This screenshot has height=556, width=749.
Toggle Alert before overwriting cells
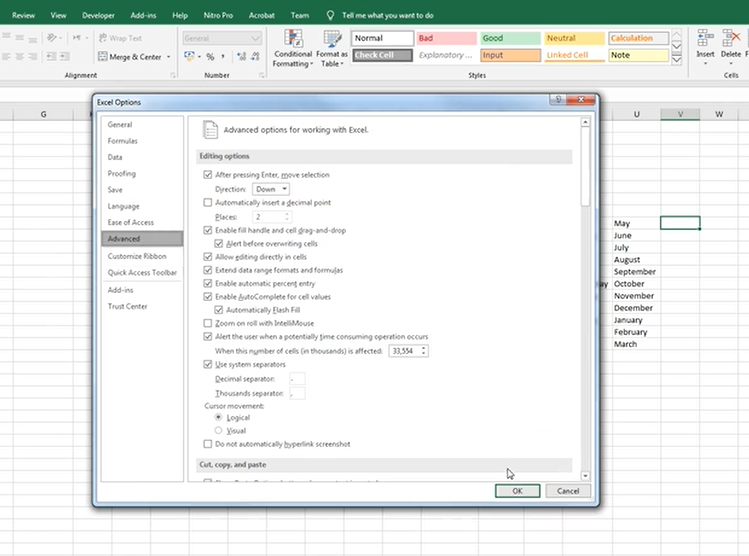[219, 244]
